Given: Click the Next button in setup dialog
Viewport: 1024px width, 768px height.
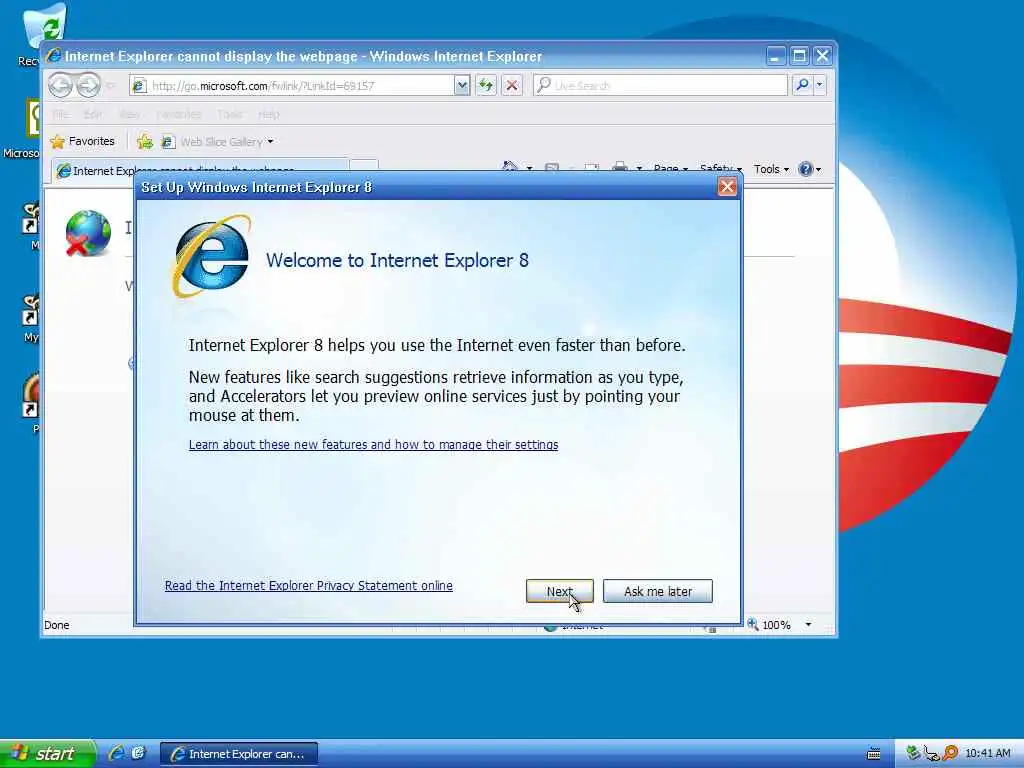Looking at the screenshot, I should click(x=560, y=591).
